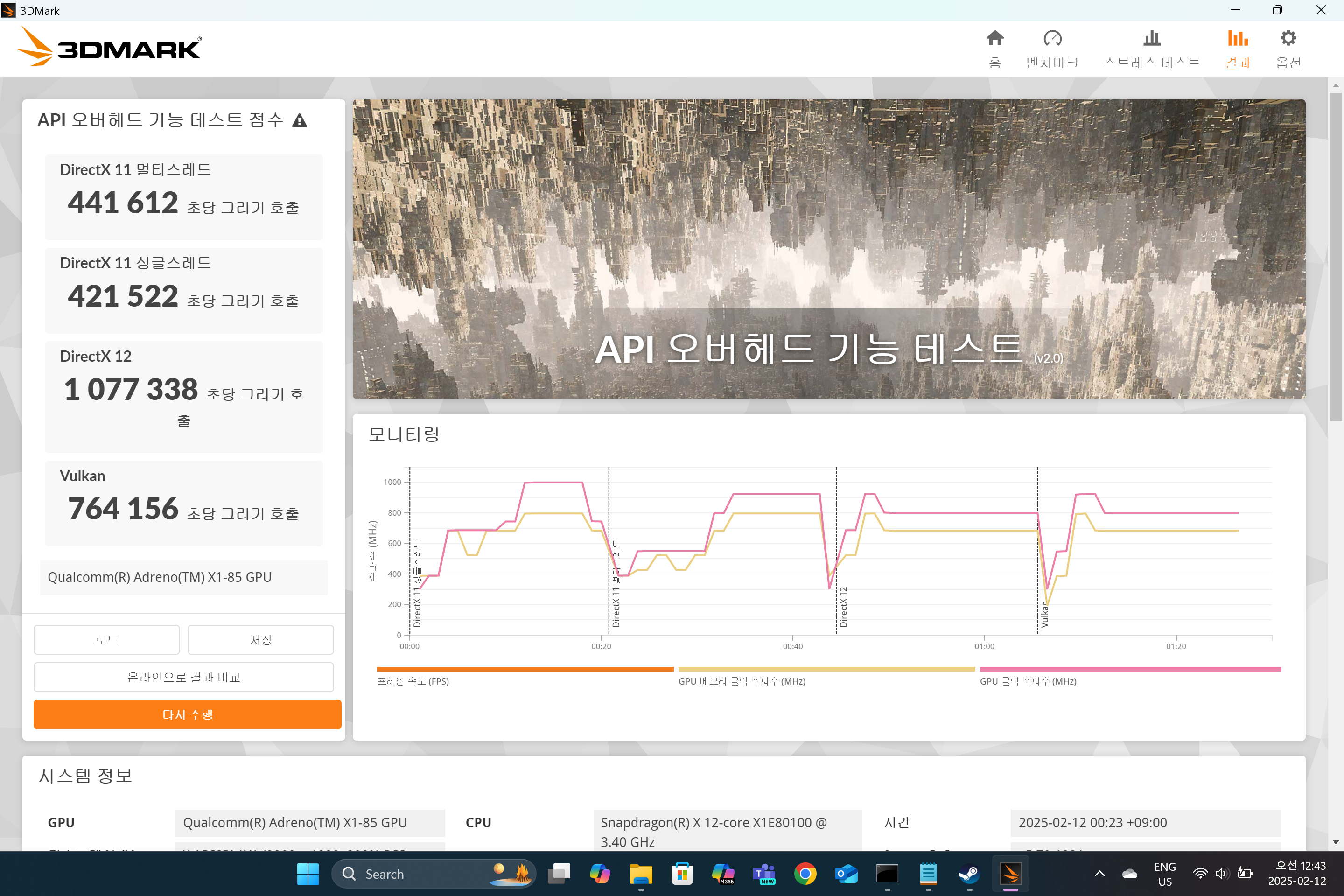Click the 3DMark icon in the taskbar
1344x896 pixels.
[1010, 874]
